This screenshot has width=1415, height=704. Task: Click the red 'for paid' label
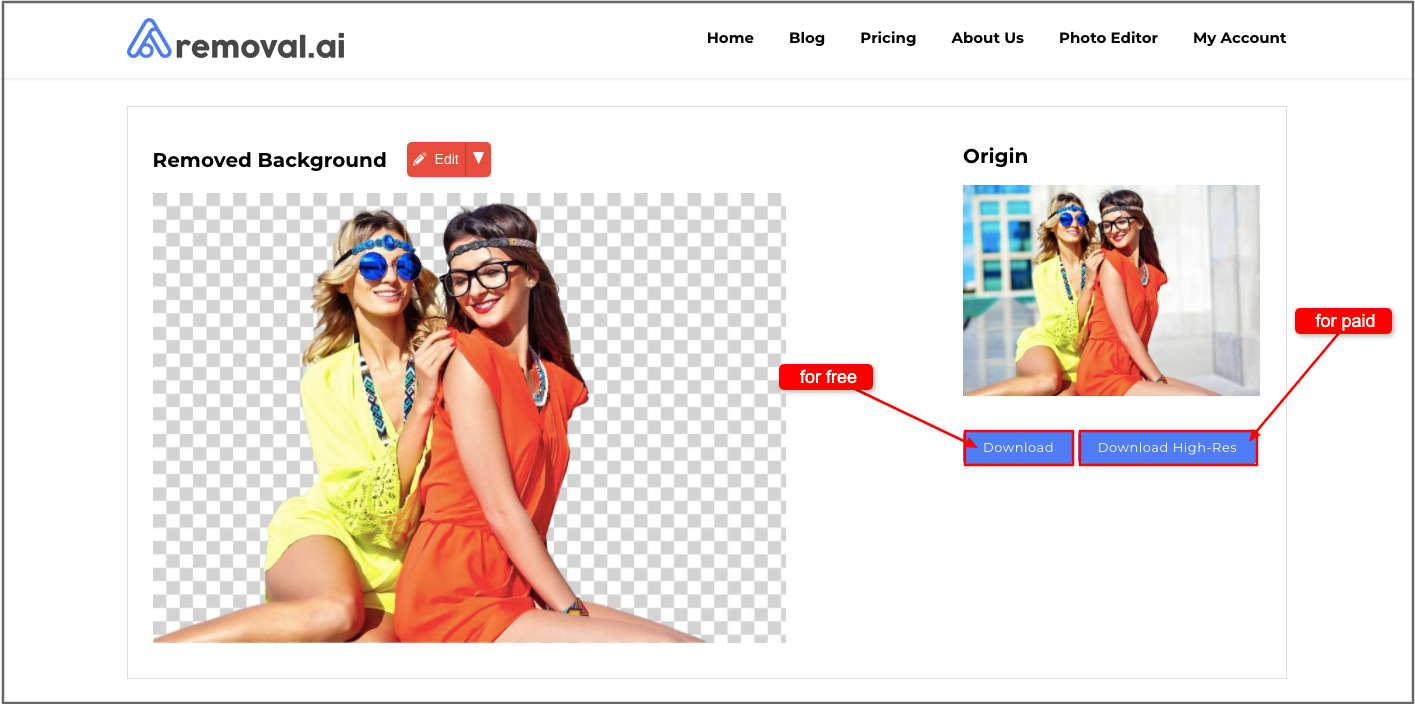coord(1344,321)
